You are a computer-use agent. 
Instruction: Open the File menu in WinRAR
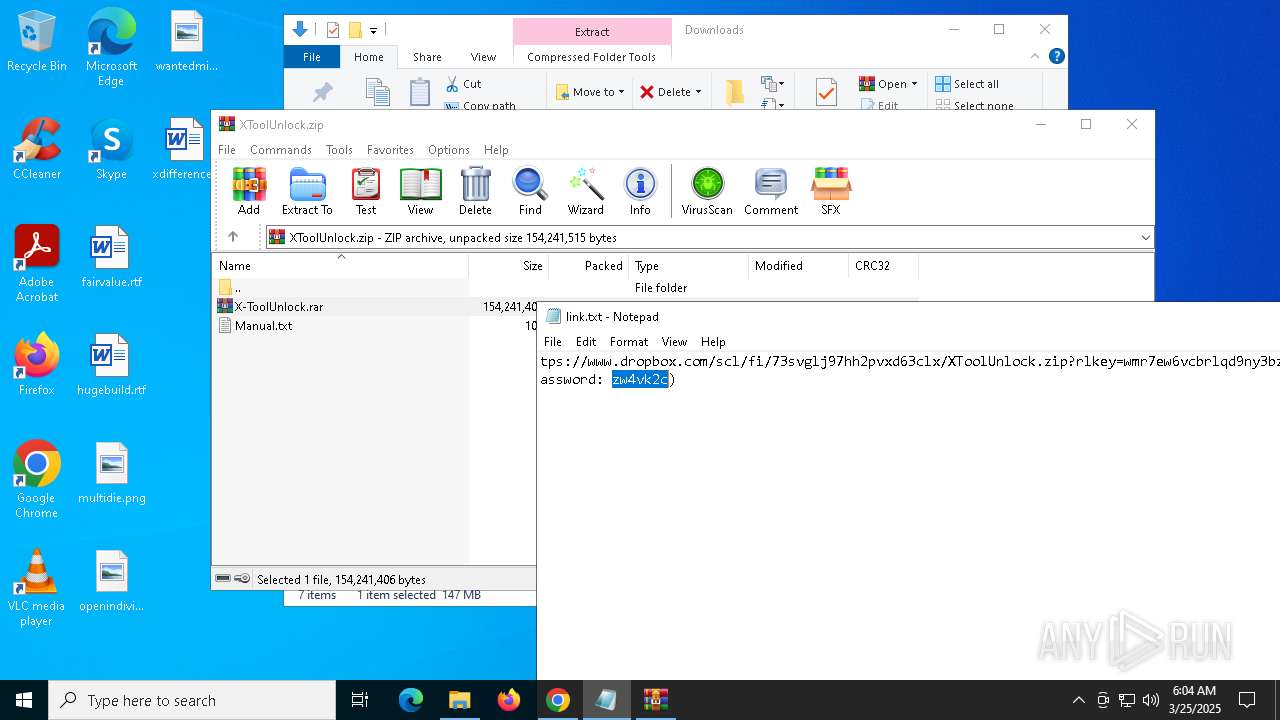click(x=227, y=150)
